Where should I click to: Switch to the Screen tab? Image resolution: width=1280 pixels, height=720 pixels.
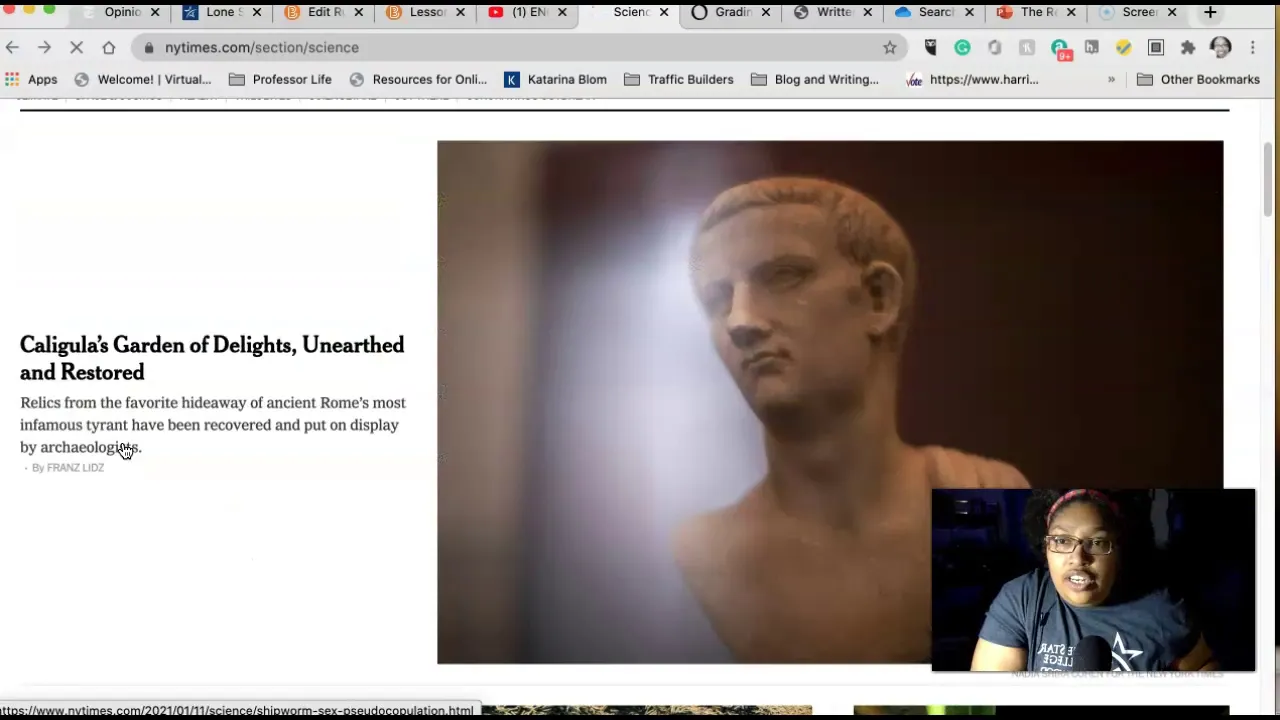1139,12
